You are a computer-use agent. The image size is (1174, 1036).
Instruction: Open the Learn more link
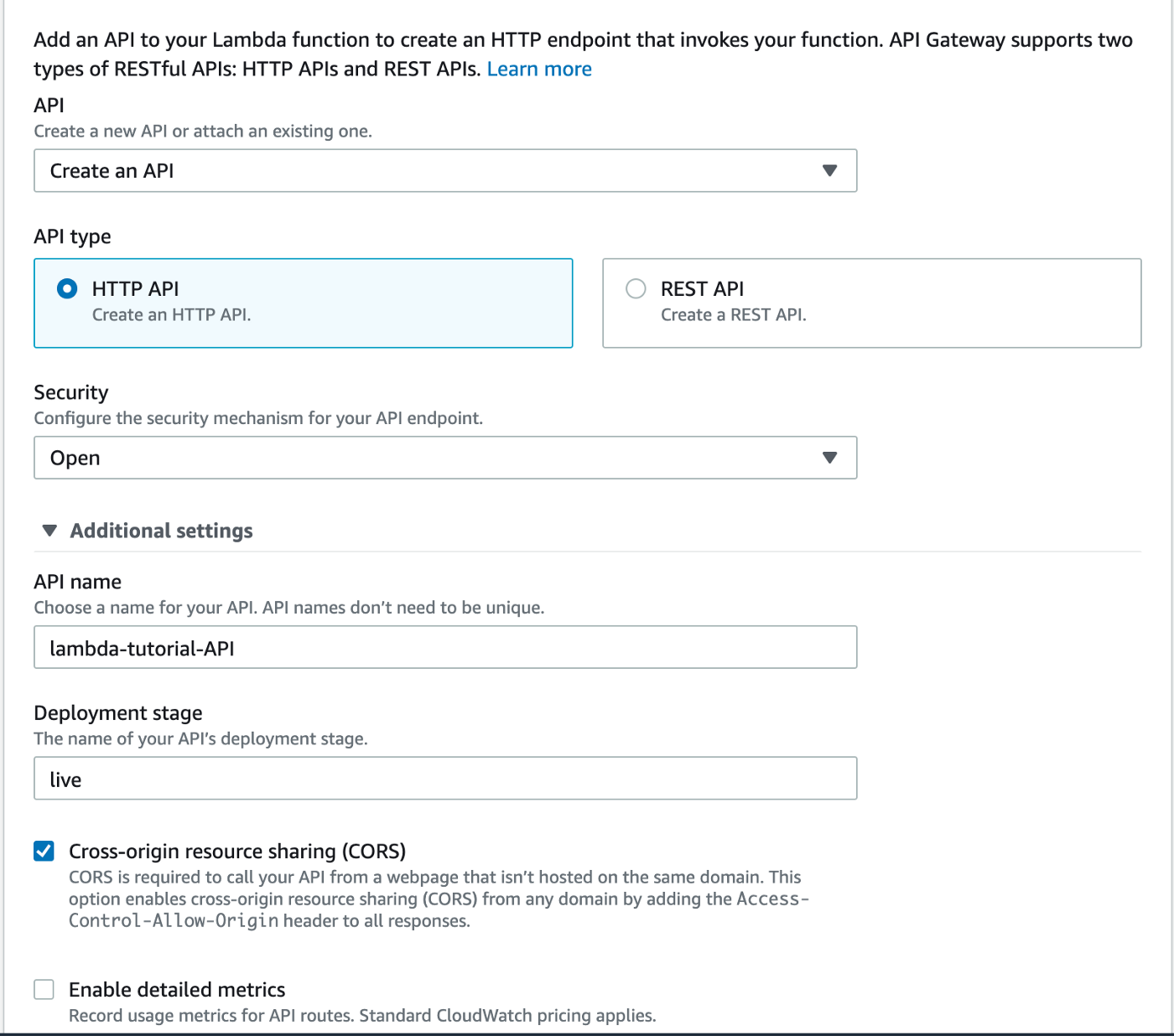pyautogui.click(x=539, y=70)
